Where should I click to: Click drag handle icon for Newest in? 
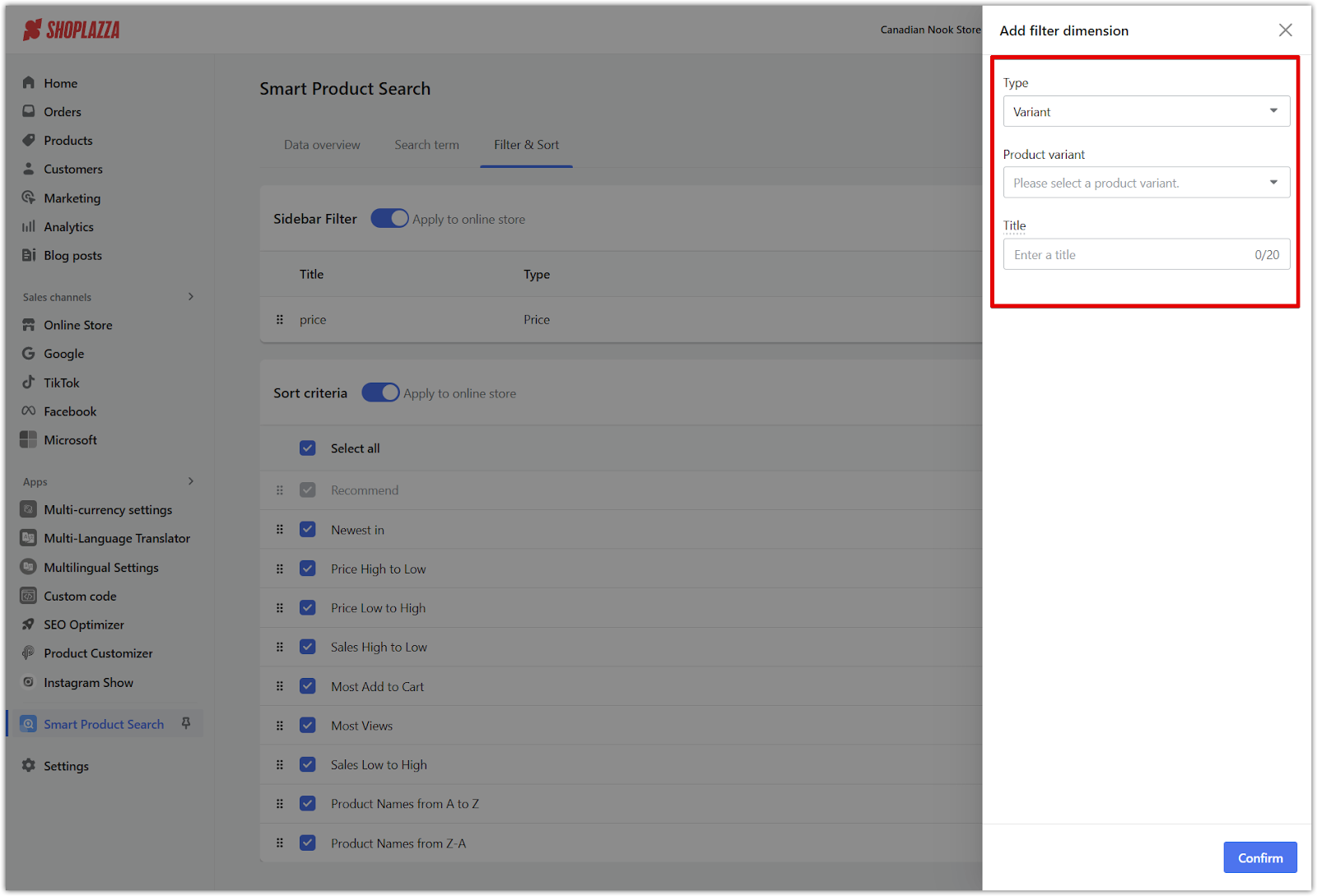point(280,530)
